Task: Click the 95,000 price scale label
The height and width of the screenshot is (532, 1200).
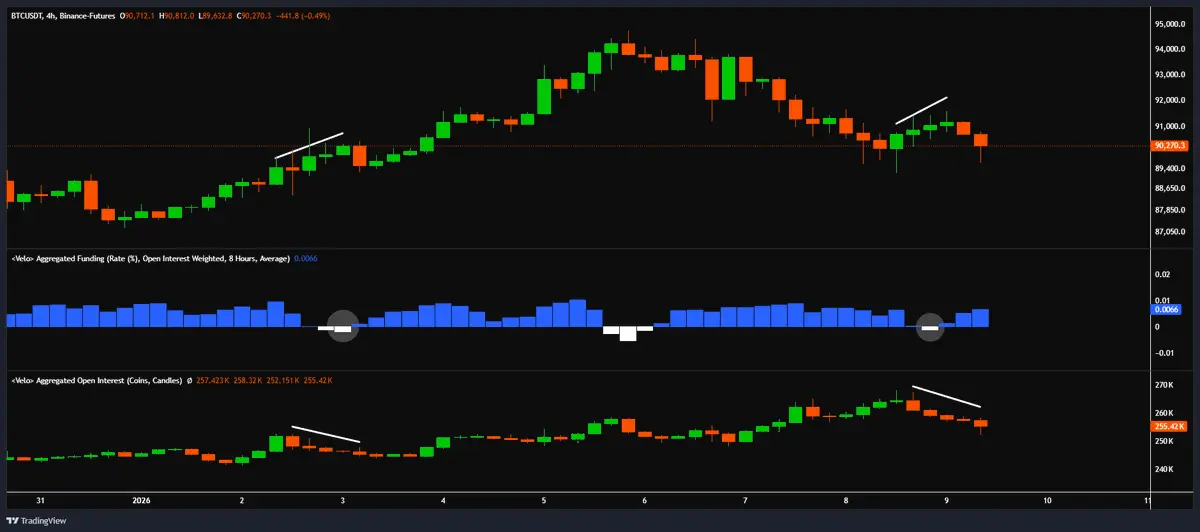Action: (1168, 24)
